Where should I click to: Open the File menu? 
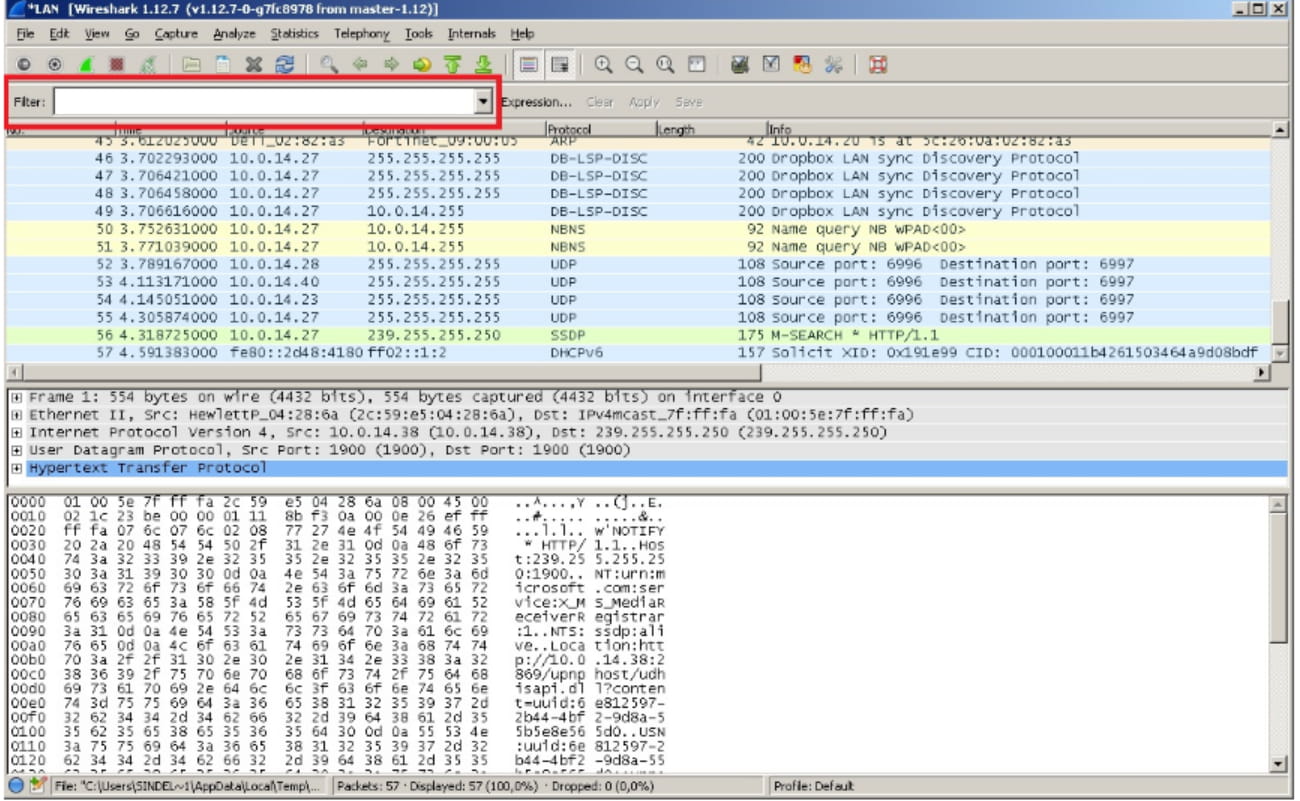(27, 34)
